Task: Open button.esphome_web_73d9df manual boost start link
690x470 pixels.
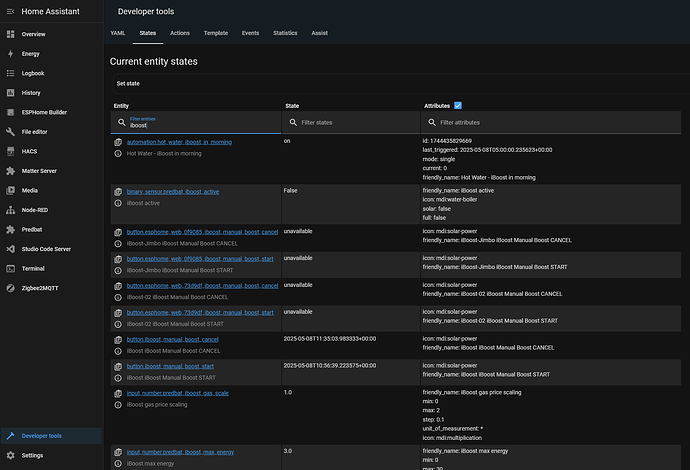Action: tap(200, 312)
